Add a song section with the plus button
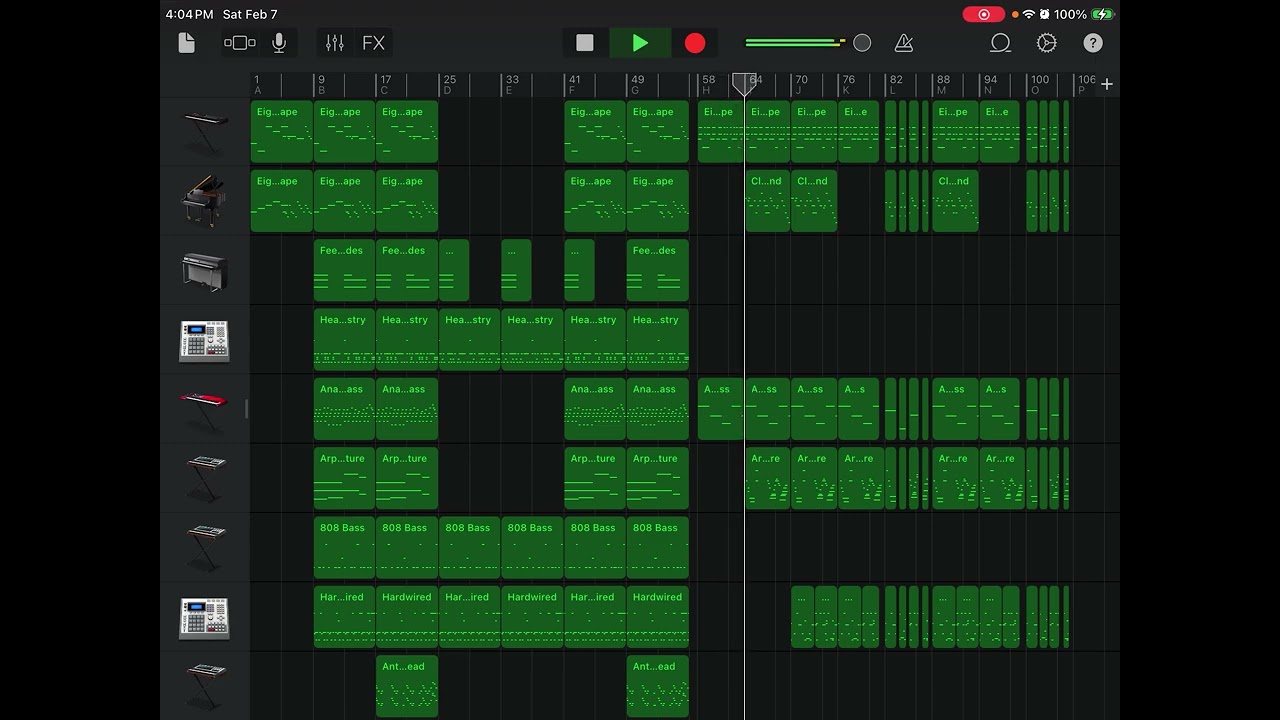Viewport: 1280px width, 720px height. [1107, 84]
